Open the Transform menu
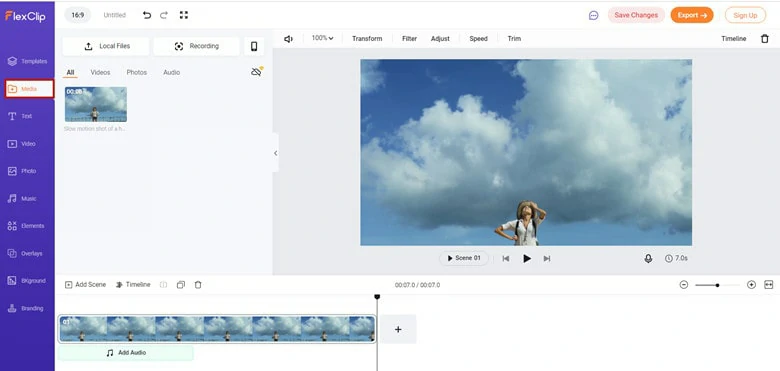This screenshot has width=780, height=371. click(x=367, y=39)
